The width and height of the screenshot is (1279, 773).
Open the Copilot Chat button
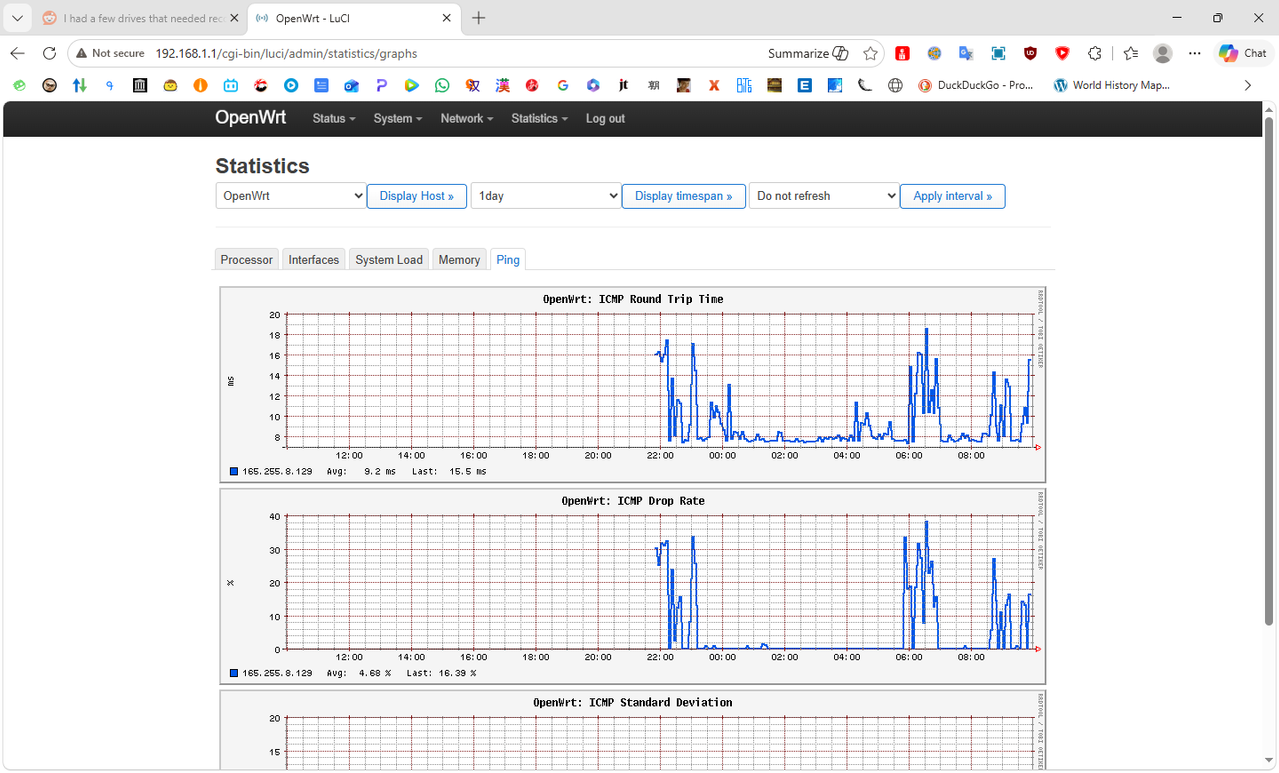[x=1243, y=53]
